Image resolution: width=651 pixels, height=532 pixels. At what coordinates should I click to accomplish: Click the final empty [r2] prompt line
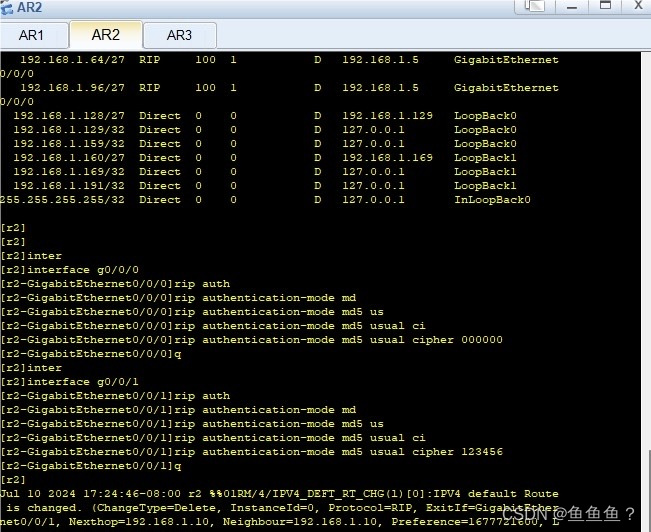click(x=13, y=480)
